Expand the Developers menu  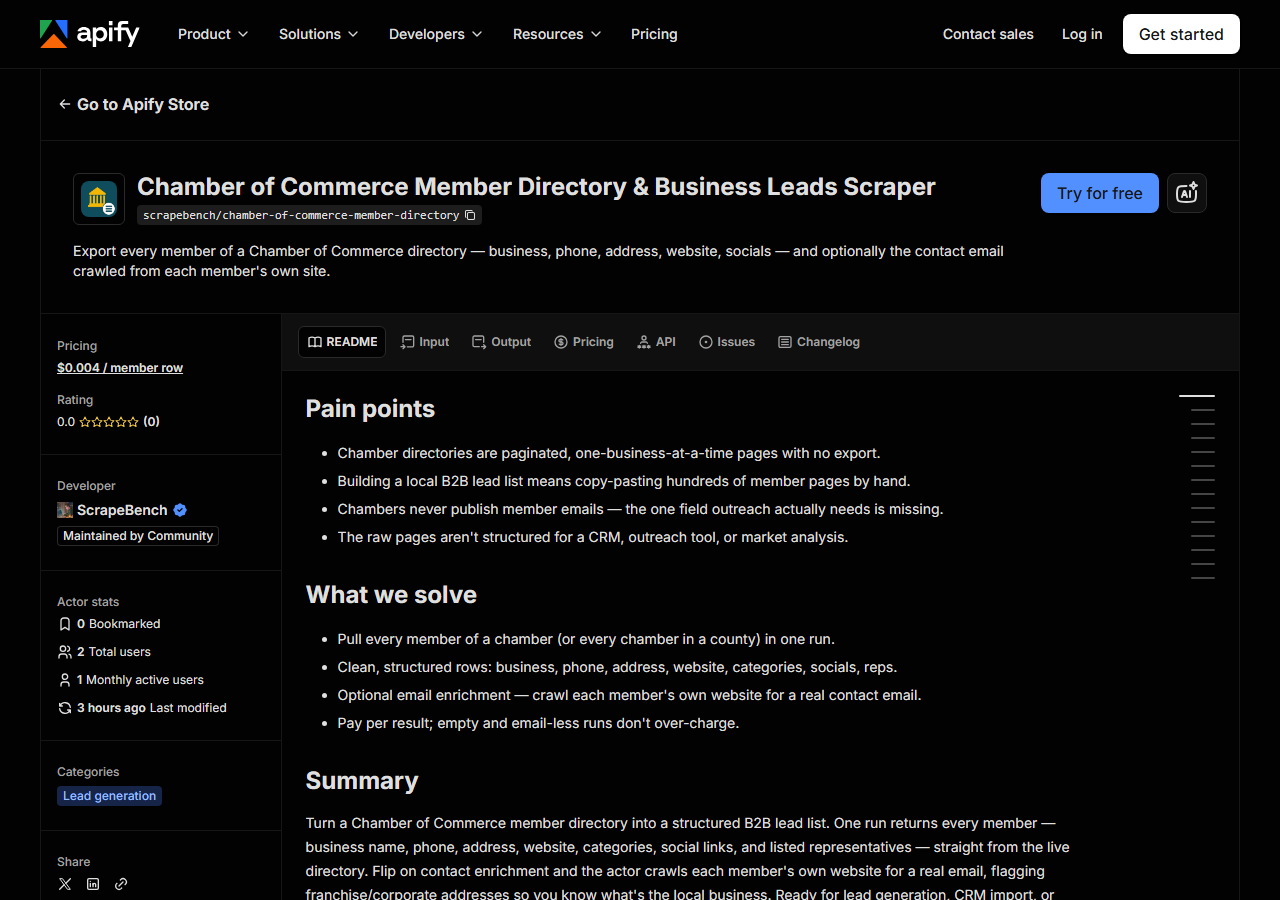point(435,34)
